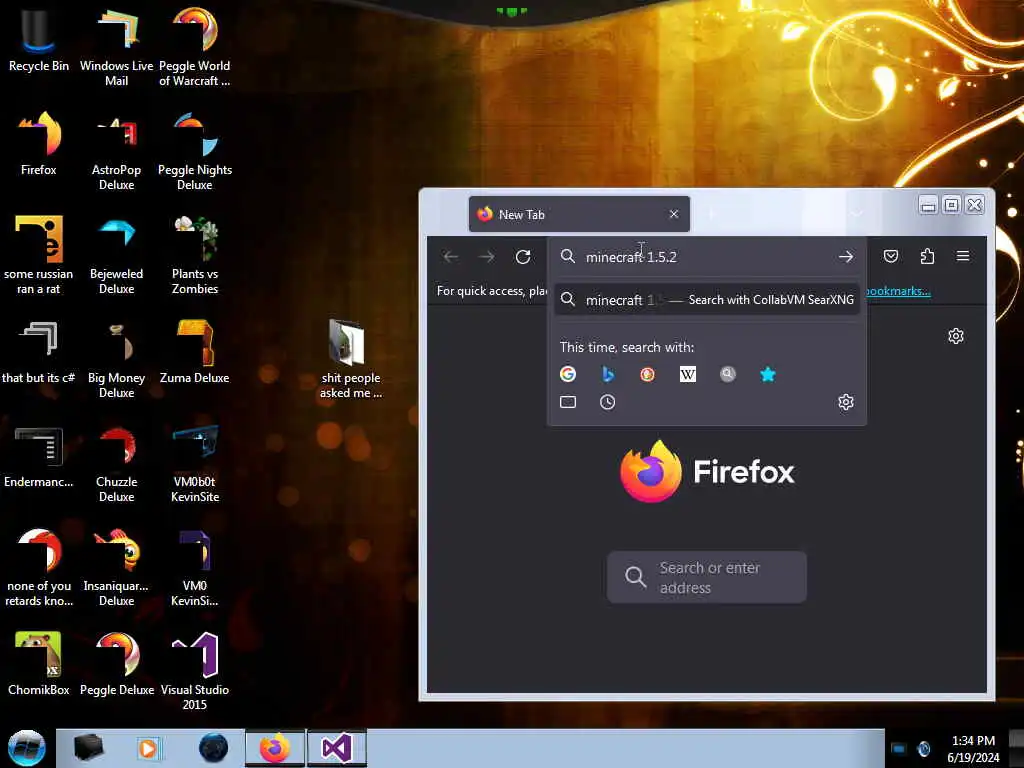Viewport: 1024px width, 768px height.
Task: Open Windows Media Player taskbar icon
Action: pyautogui.click(x=148, y=748)
